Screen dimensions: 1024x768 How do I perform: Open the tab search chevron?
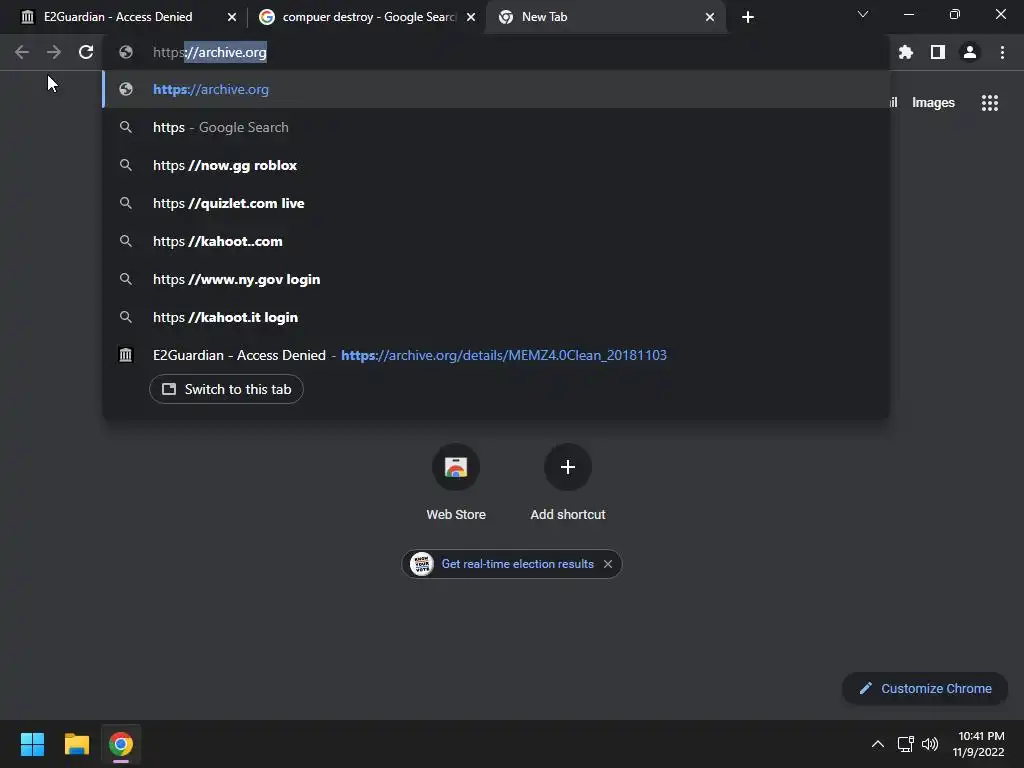pyautogui.click(x=863, y=14)
